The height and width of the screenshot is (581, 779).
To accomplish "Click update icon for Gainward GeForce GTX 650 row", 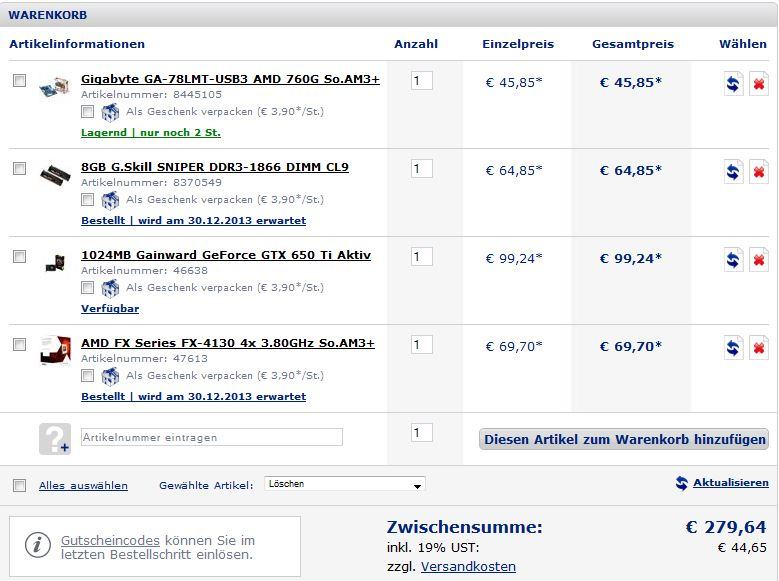I will (x=733, y=260).
